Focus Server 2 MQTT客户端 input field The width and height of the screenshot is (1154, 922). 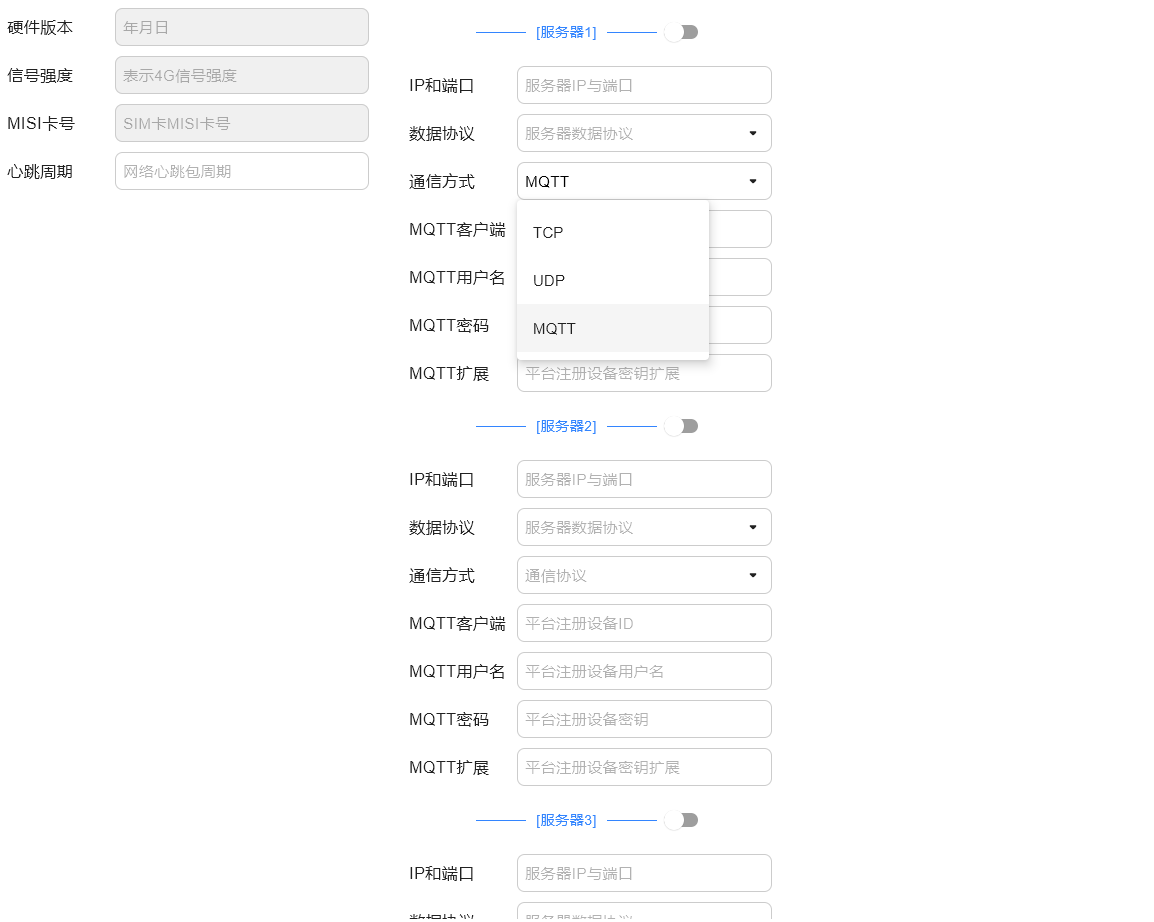coord(644,623)
